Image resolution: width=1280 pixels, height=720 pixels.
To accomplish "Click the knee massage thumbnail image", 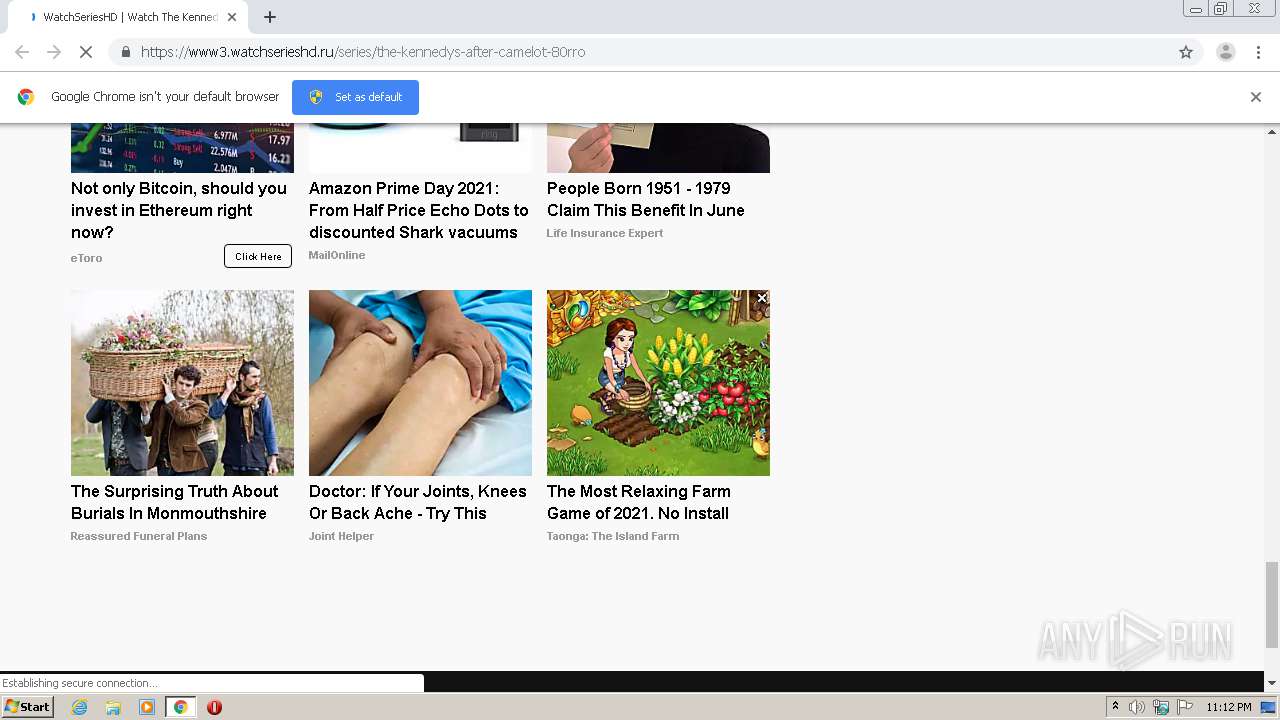I will pyautogui.click(x=420, y=383).
